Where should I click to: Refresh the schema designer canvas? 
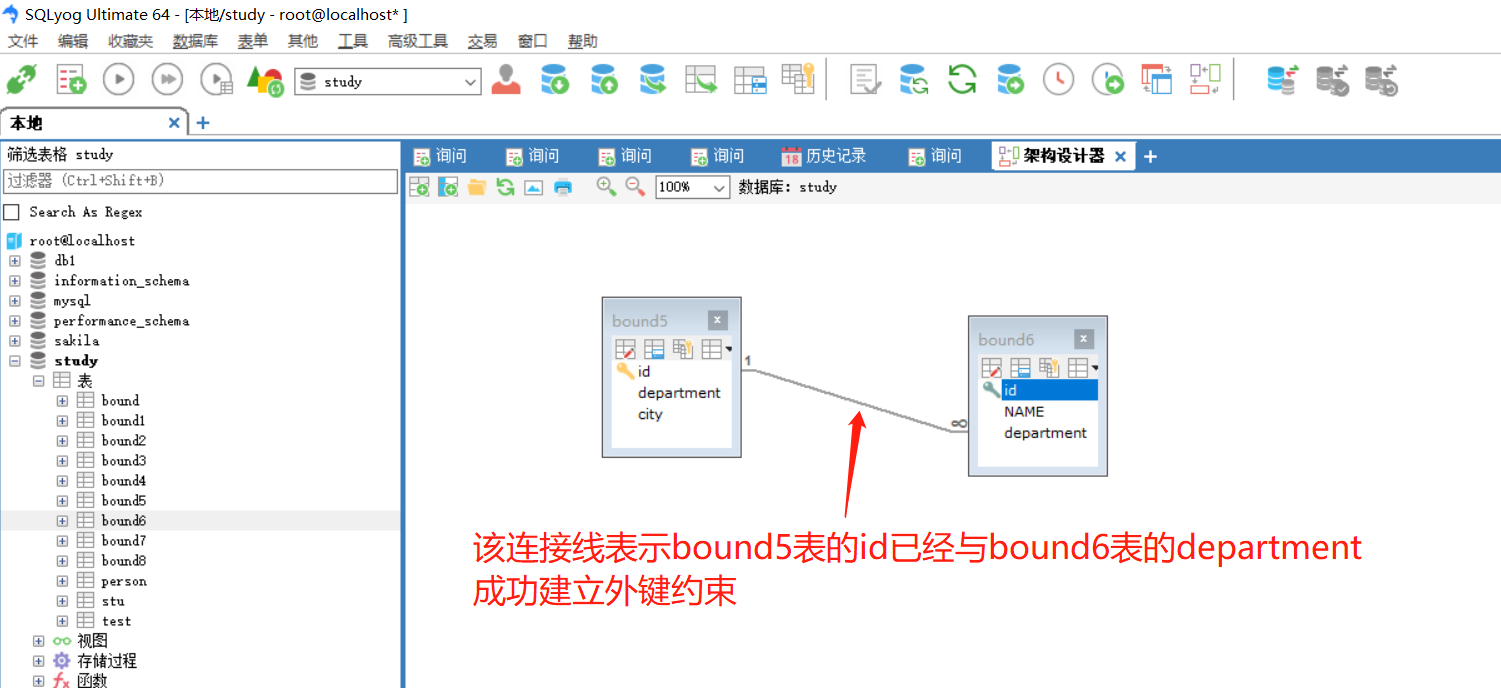[505, 187]
